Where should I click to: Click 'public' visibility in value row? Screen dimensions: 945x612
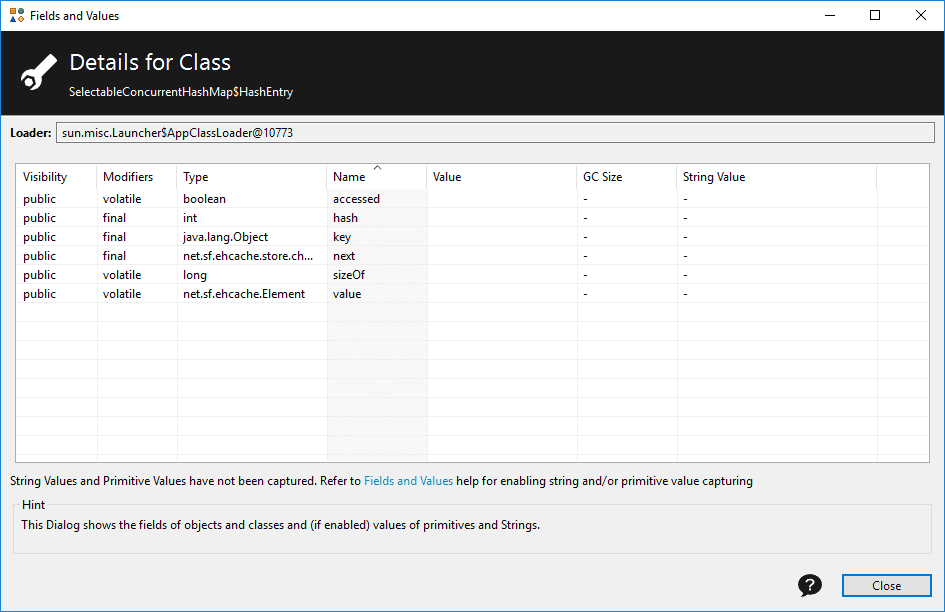click(x=39, y=294)
